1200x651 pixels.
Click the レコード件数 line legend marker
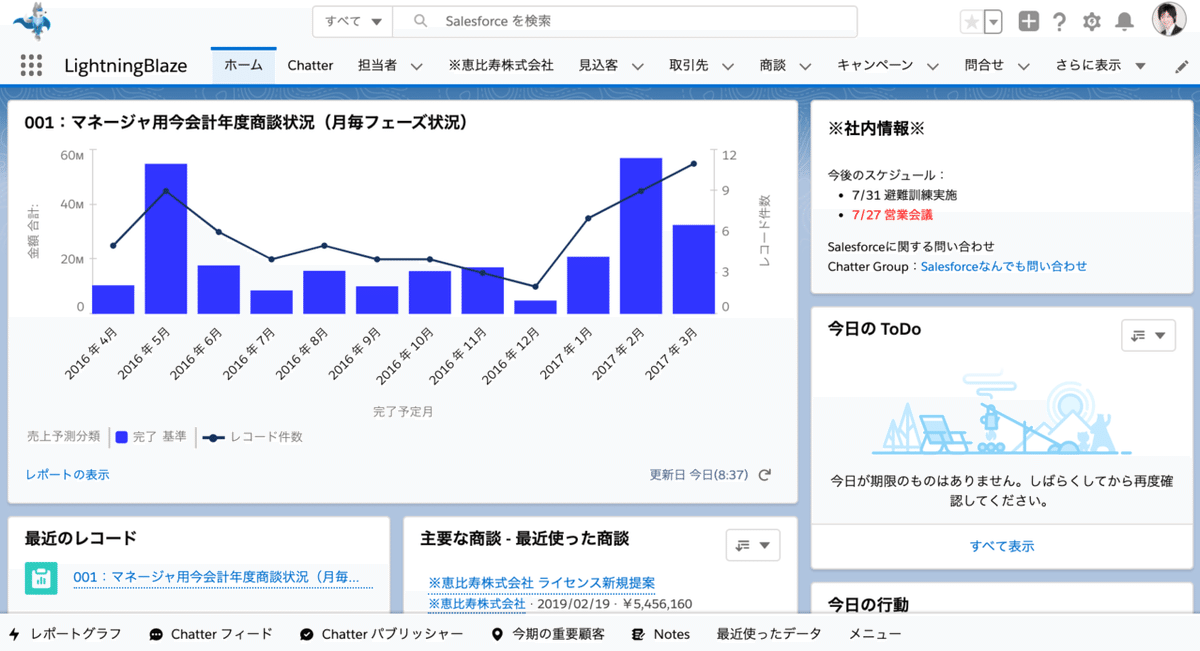tap(213, 437)
